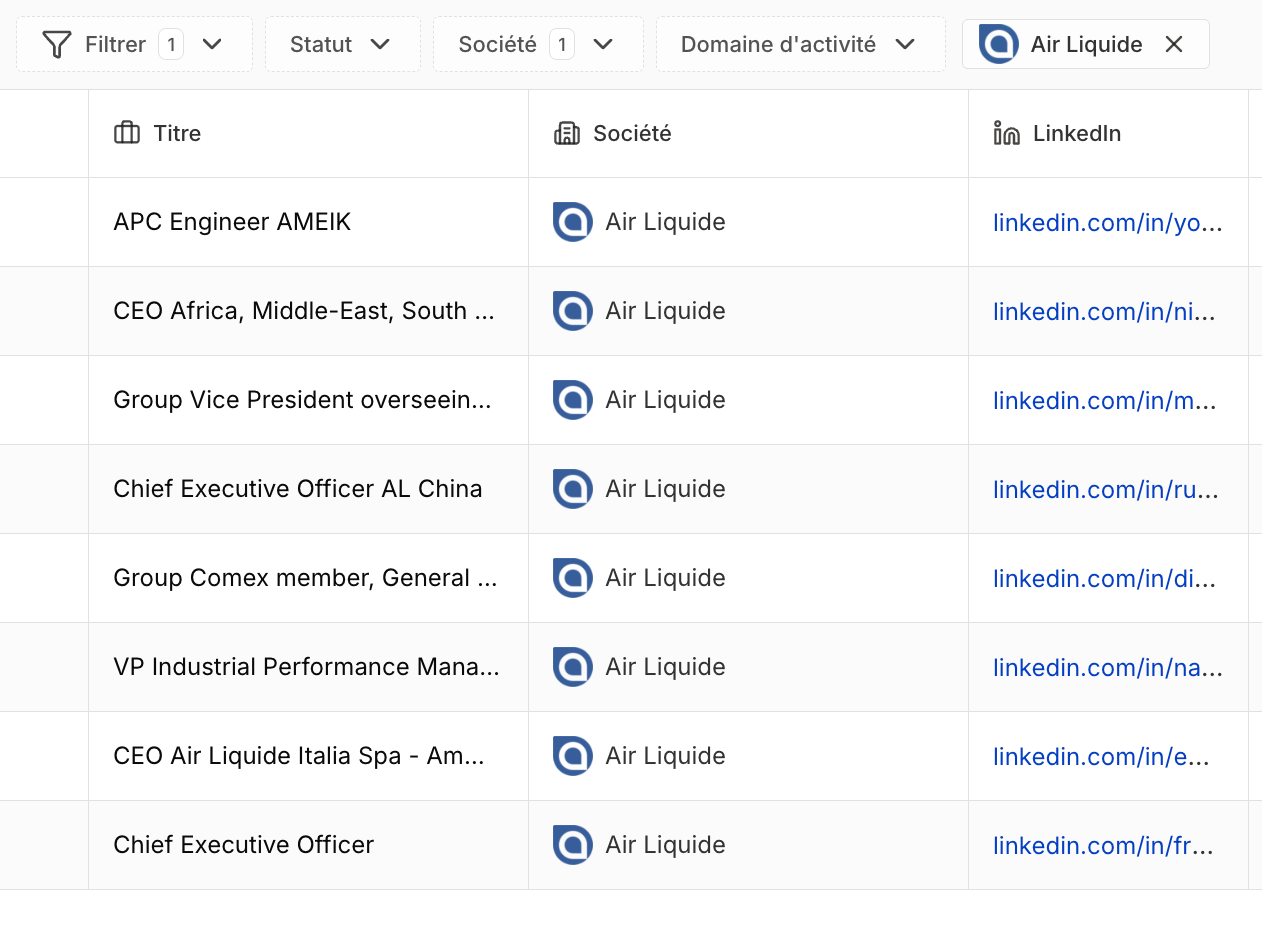The image size is (1262, 938).
Task: Select the Chief Executive Officer AL China cell
Action: click(308, 489)
